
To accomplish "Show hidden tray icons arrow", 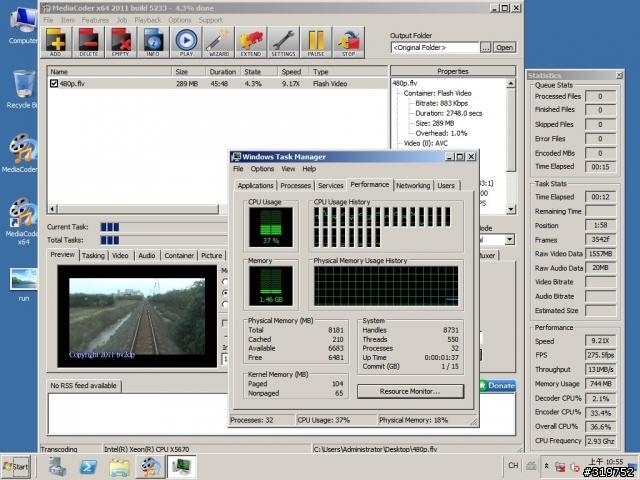I will 547,466.
